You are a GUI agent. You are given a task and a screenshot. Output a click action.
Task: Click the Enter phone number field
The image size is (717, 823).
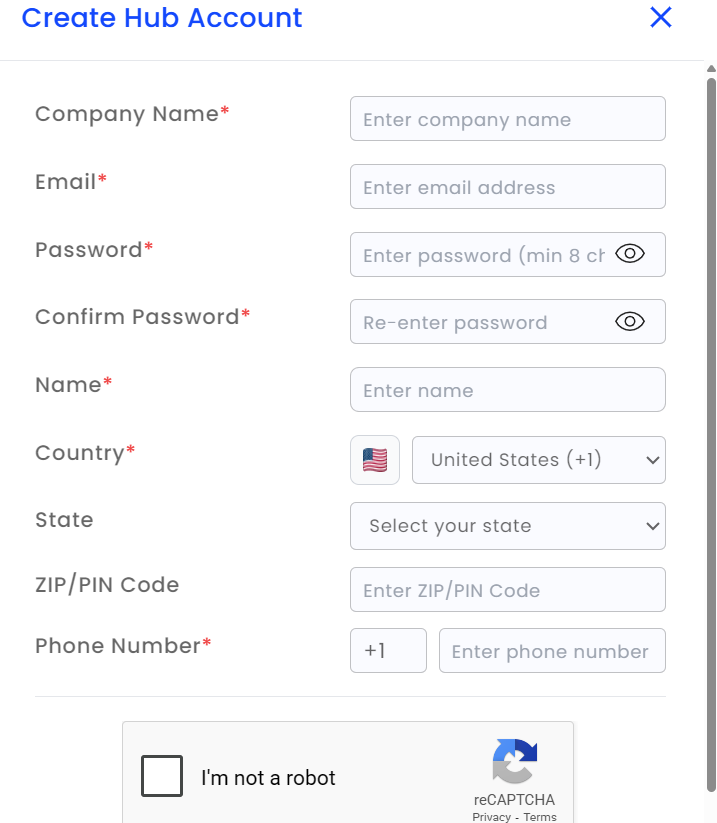click(551, 651)
